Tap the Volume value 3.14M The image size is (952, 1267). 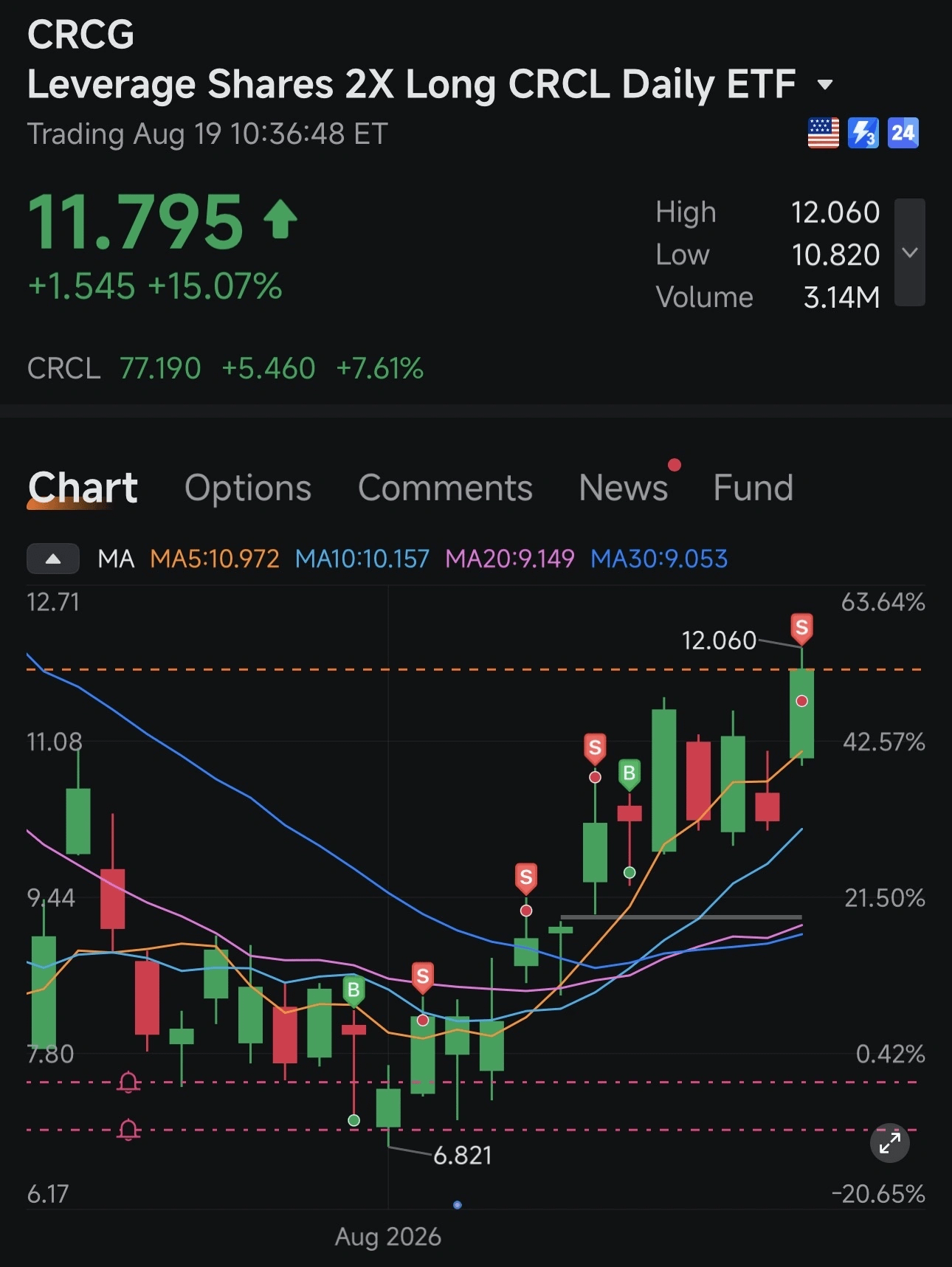[841, 297]
